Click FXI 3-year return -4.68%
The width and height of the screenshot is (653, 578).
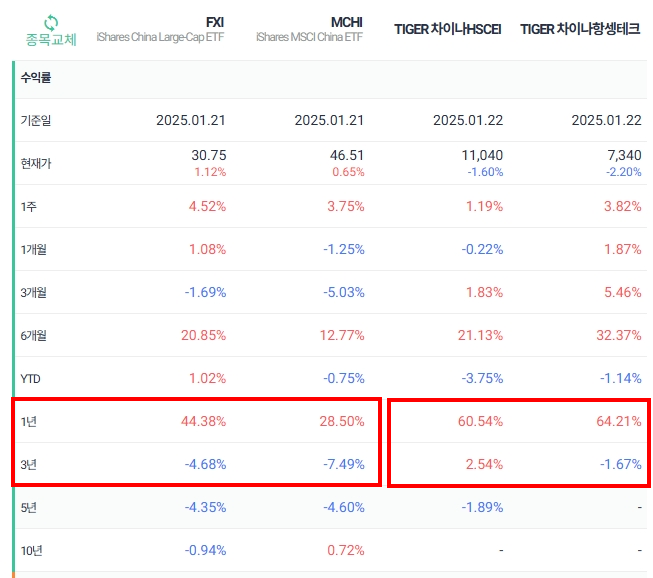pos(205,464)
